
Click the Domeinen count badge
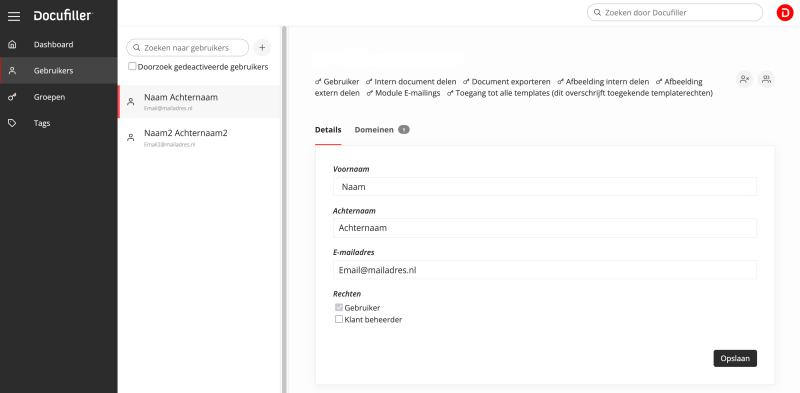[x=404, y=130]
